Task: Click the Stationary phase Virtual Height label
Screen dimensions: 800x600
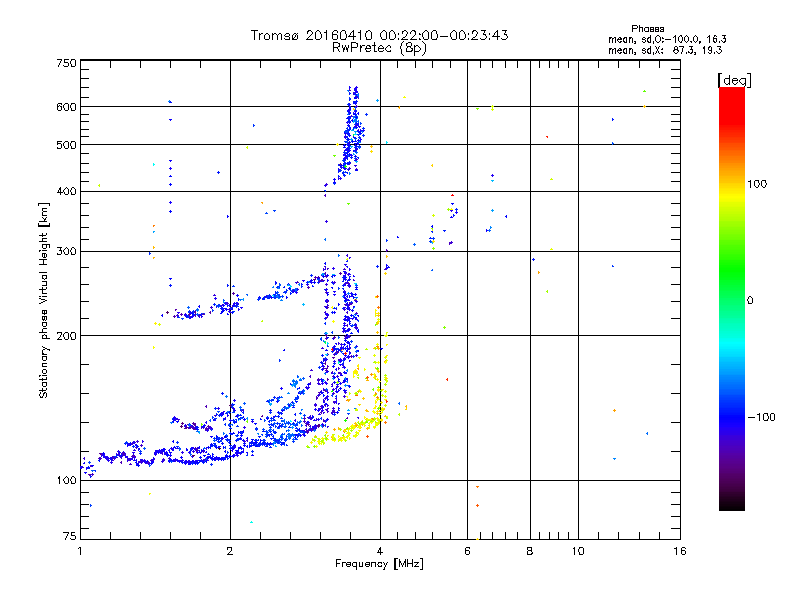Action: [x=43, y=300]
